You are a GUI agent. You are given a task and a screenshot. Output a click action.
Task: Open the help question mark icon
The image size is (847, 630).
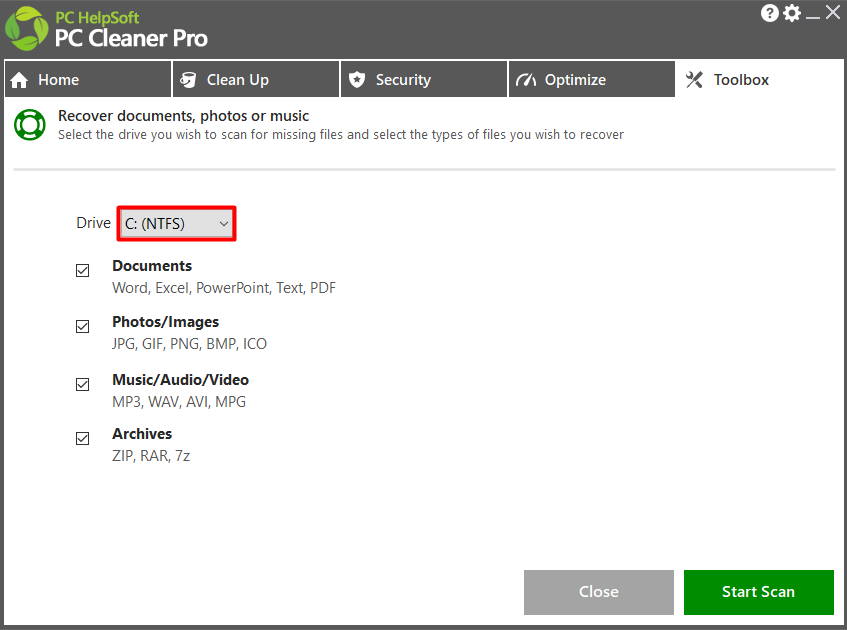tap(770, 13)
